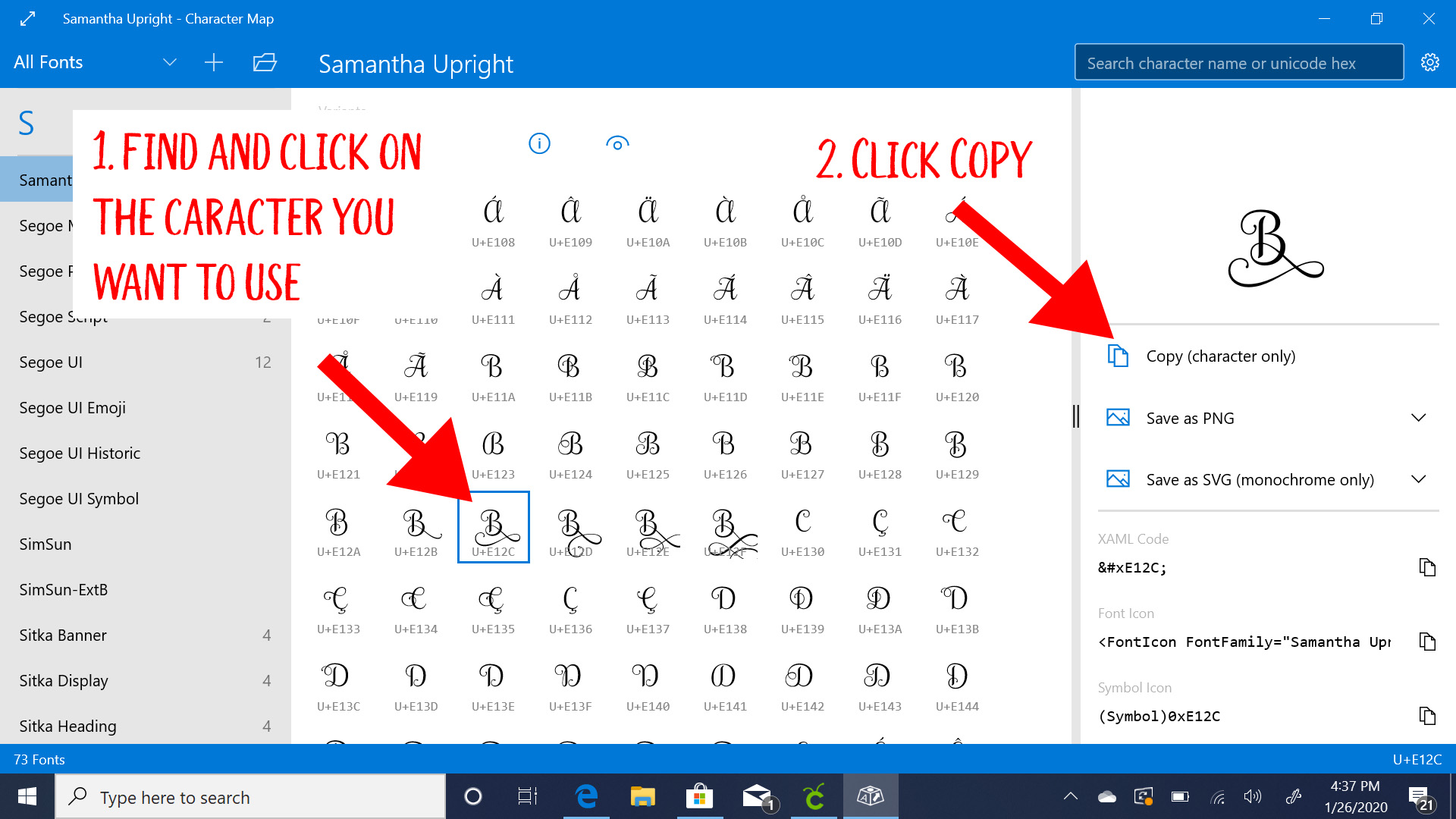
Task: Open Microsoft Edge from the taskbar
Action: click(x=586, y=796)
